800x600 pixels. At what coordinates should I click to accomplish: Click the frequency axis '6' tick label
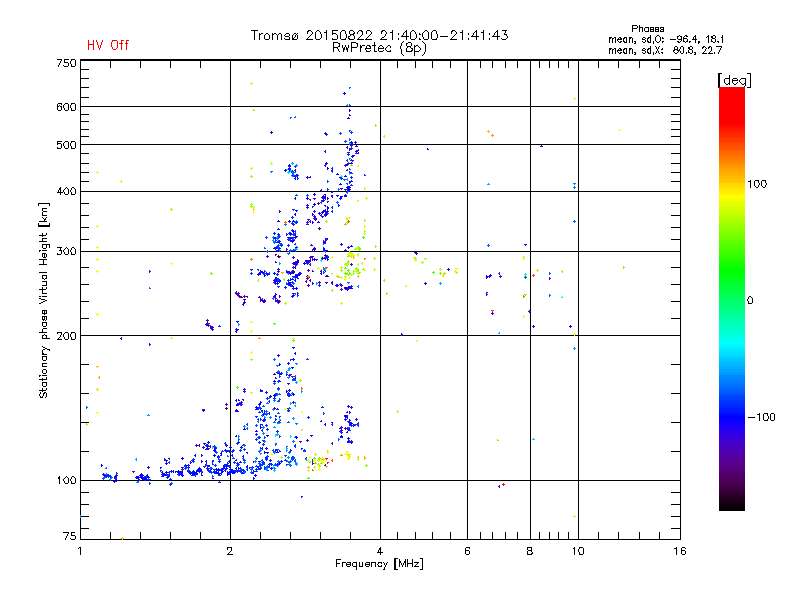click(467, 551)
